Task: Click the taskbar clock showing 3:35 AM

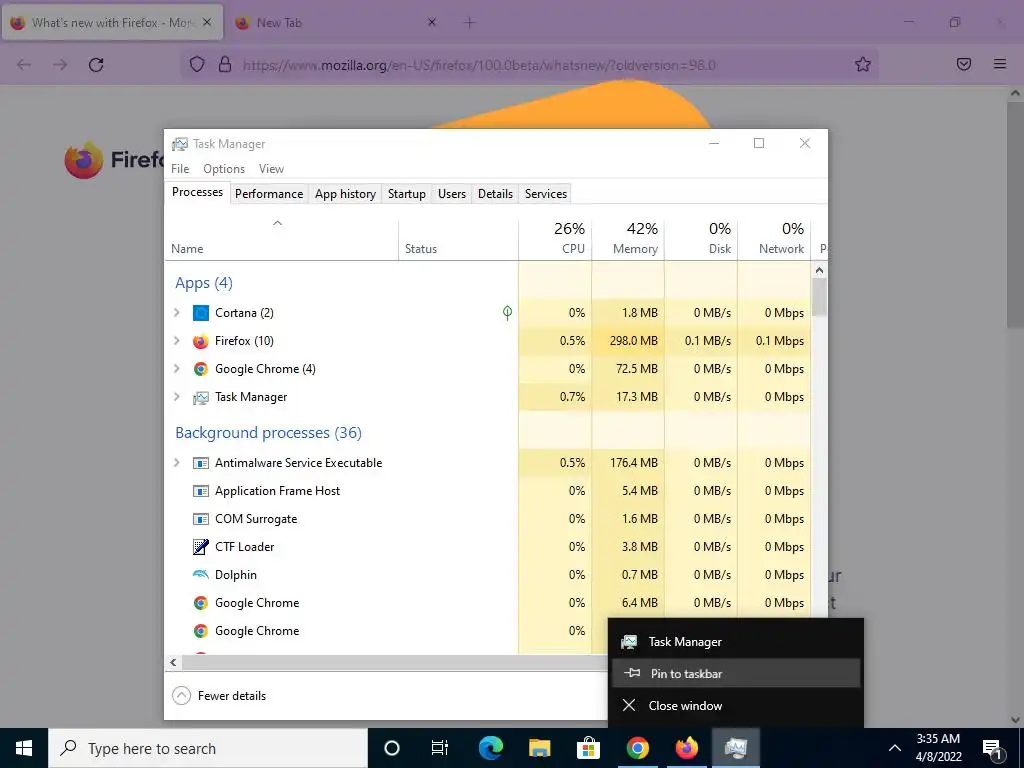Action: coord(938,748)
